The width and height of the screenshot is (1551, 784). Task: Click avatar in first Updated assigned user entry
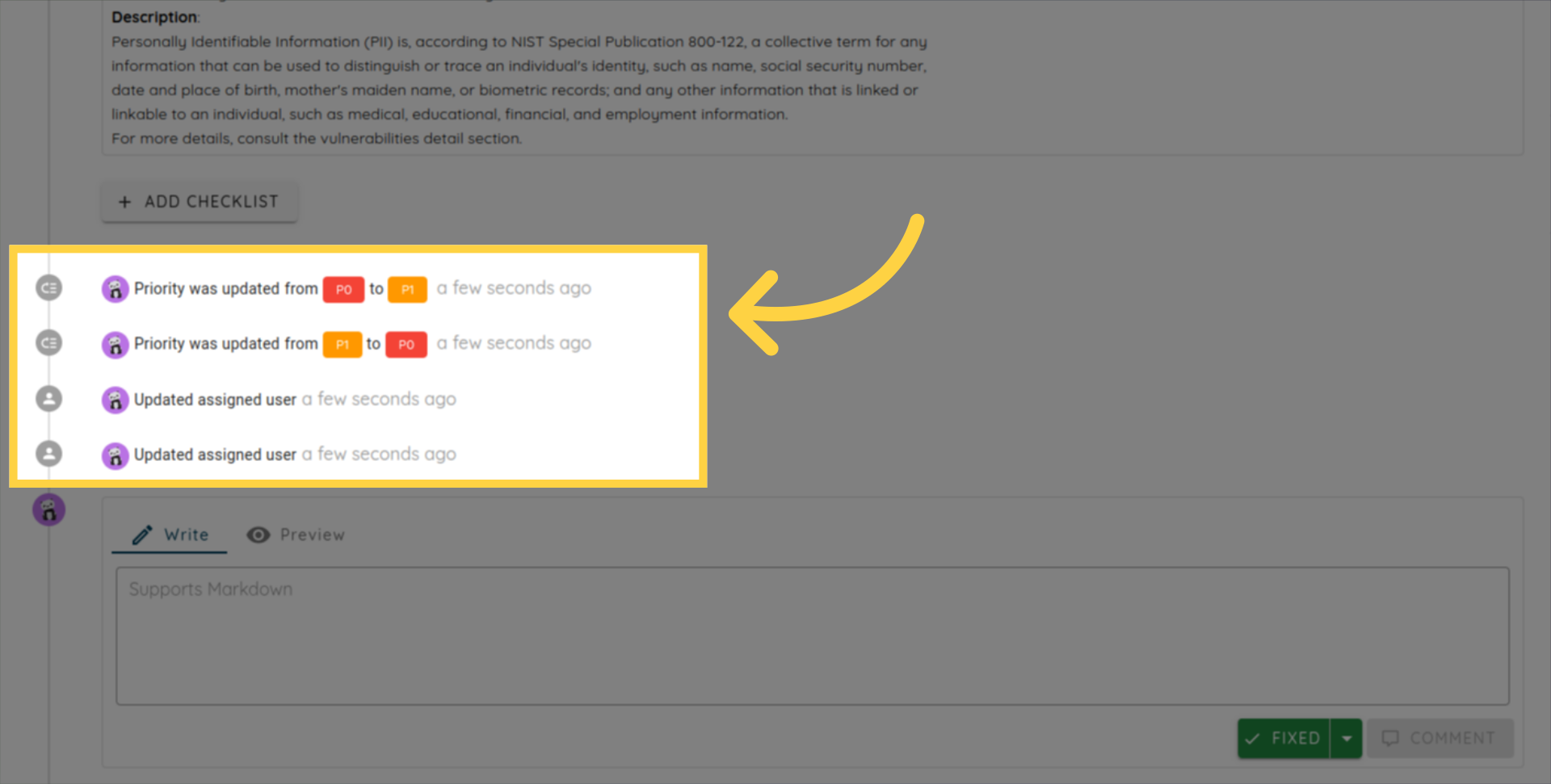pos(115,400)
